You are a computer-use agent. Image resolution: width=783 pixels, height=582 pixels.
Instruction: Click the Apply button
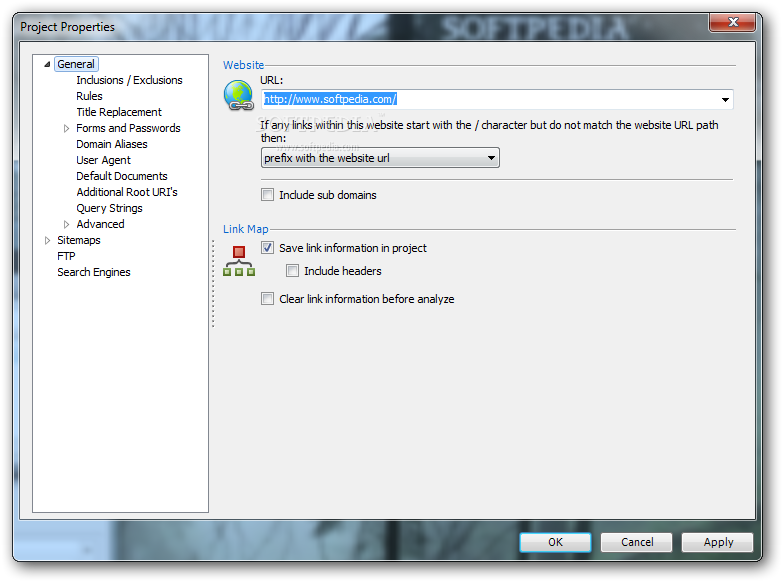718,542
